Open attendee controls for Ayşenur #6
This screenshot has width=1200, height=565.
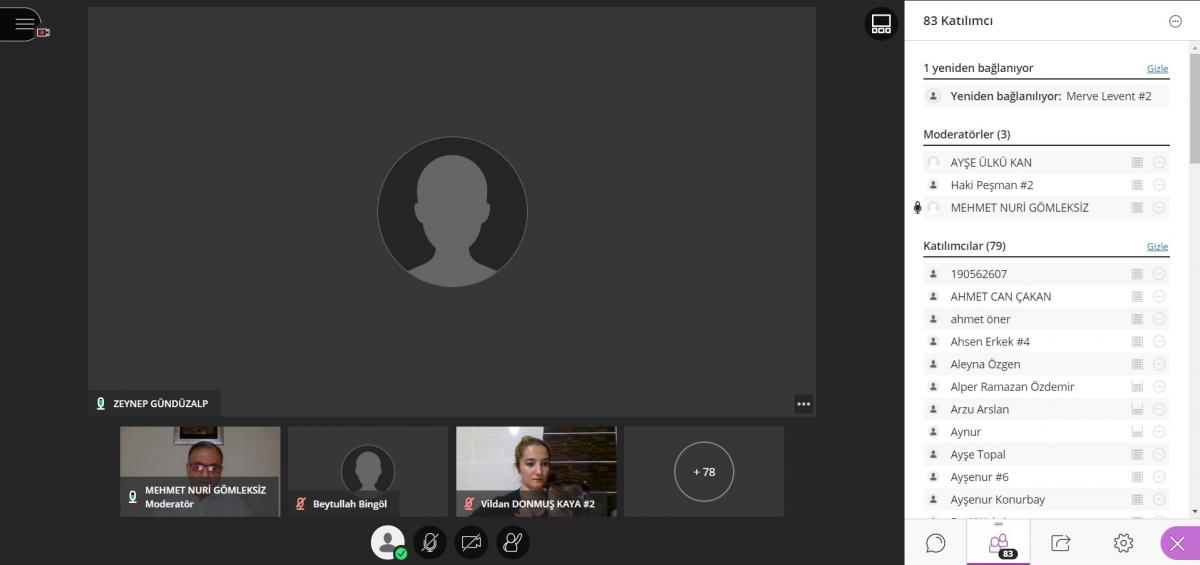[x=1159, y=477]
